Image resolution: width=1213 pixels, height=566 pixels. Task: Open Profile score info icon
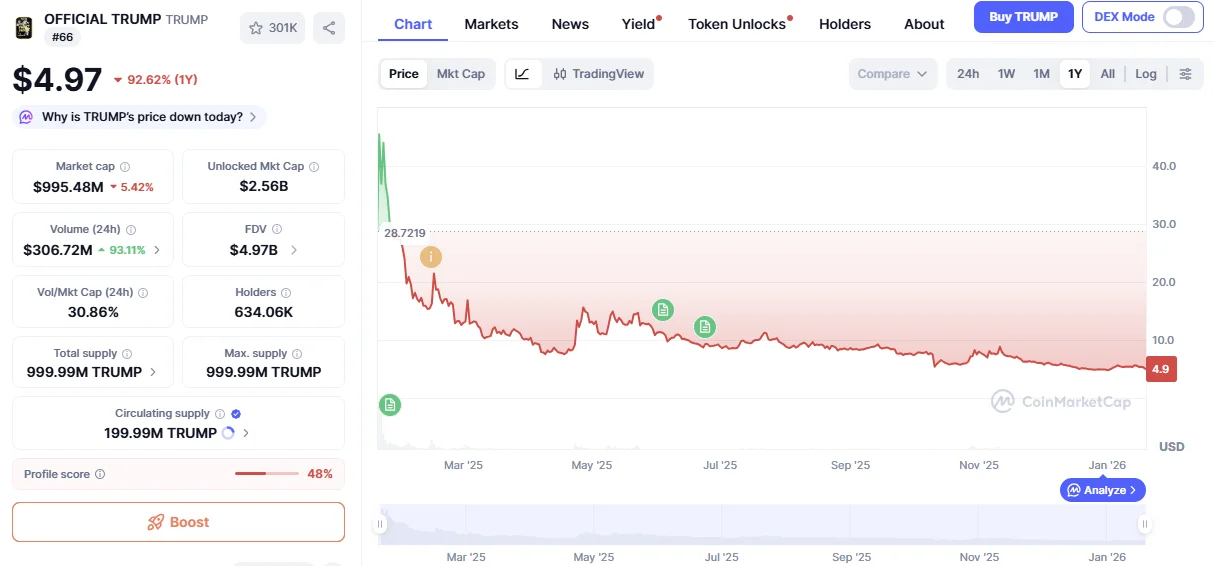click(x=100, y=475)
